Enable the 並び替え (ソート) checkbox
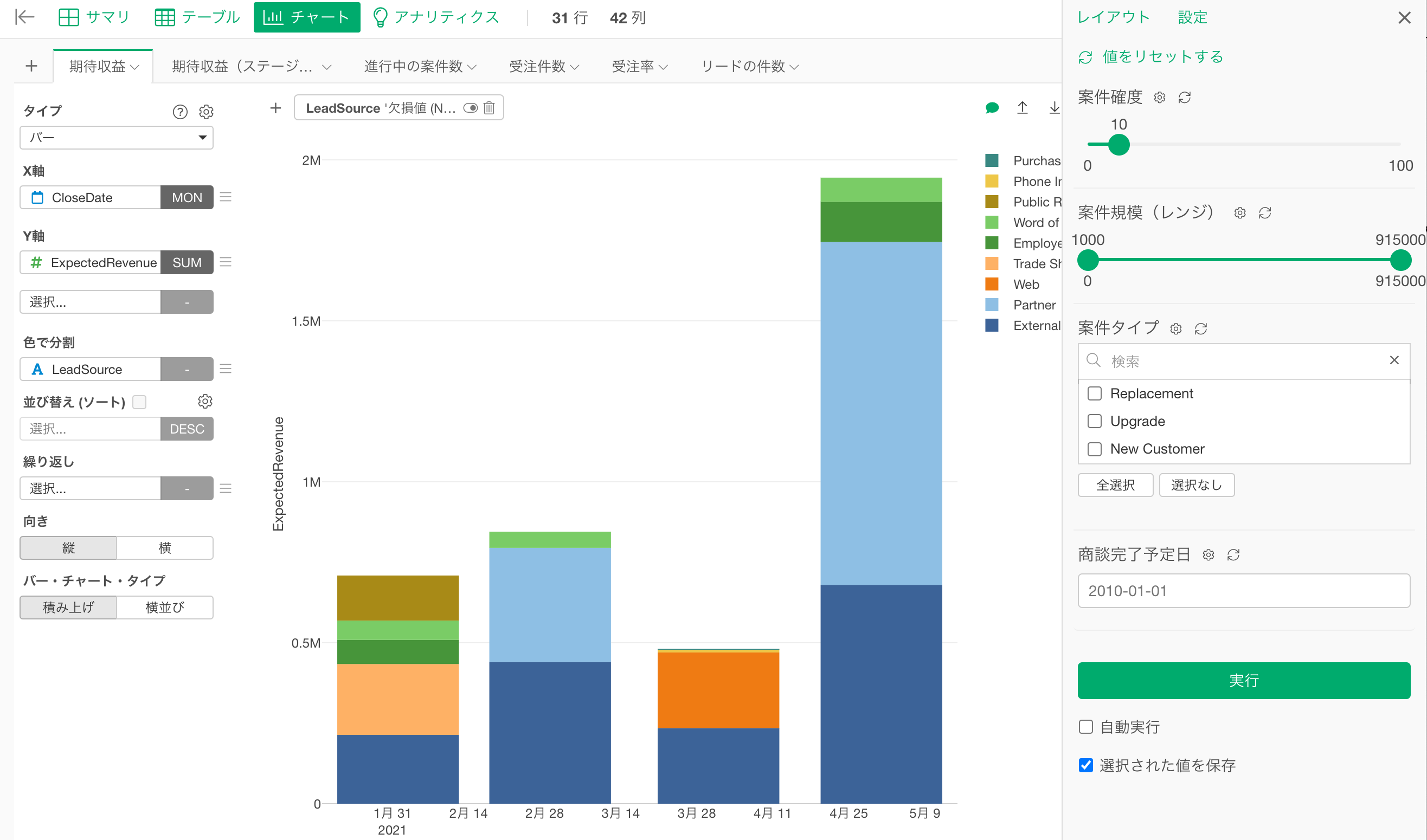The width and height of the screenshot is (1427, 840). (x=139, y=402)
